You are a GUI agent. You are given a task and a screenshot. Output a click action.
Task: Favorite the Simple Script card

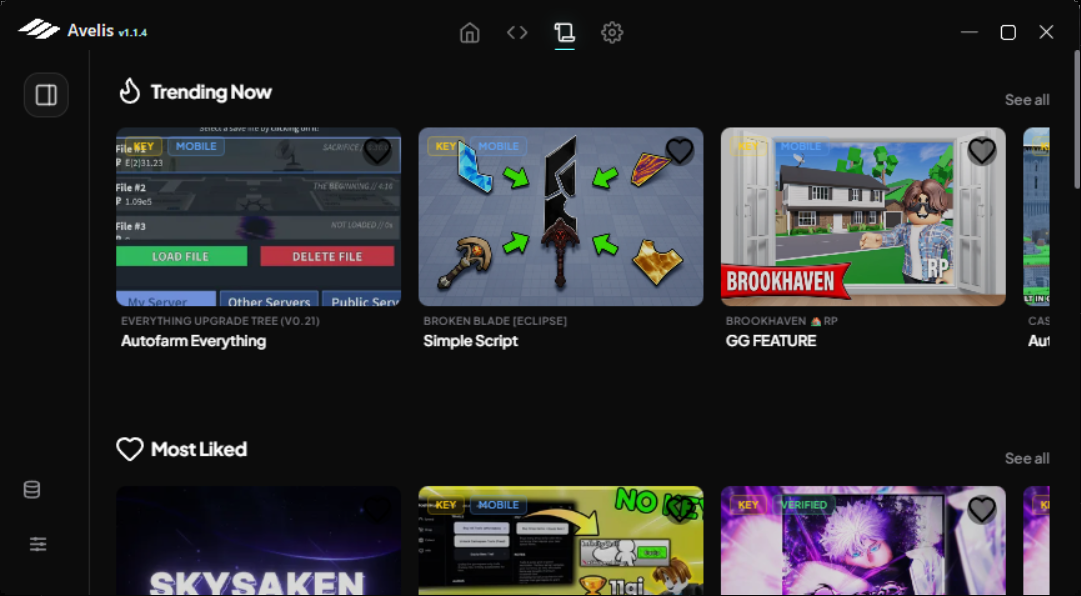click(x=679, y=151)
